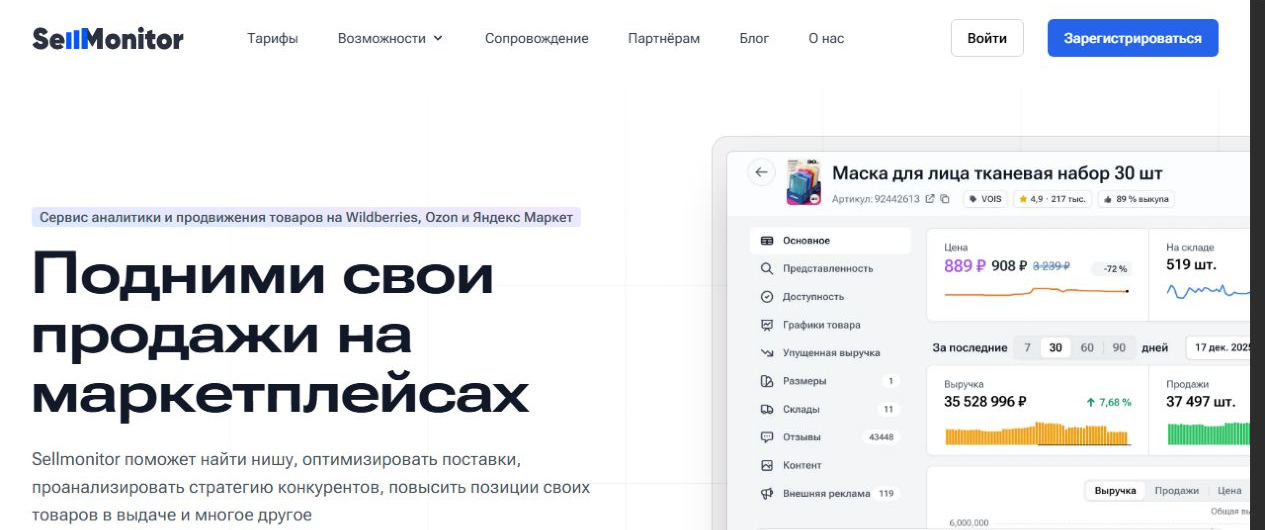Viewport: 1265px width, 530px height.
Task: Click the SellMonitor logo
Action: pos(108,39)
